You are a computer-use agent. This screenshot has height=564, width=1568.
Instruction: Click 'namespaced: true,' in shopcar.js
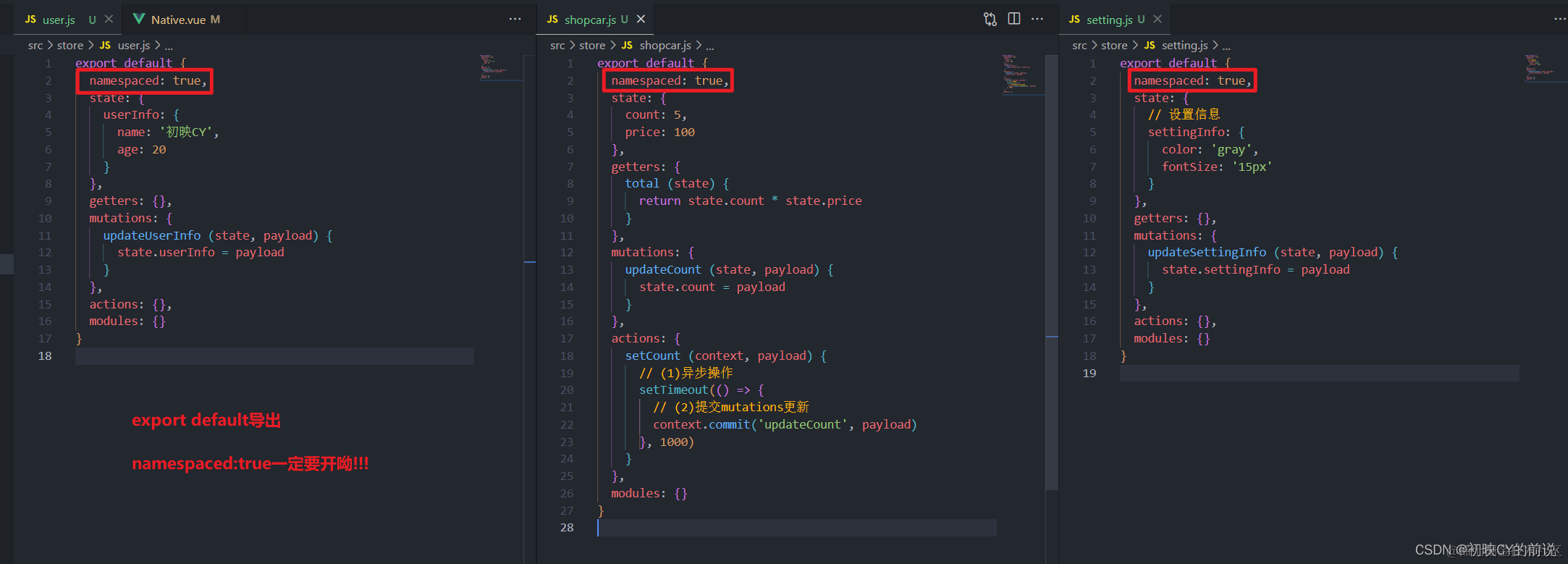670,81
